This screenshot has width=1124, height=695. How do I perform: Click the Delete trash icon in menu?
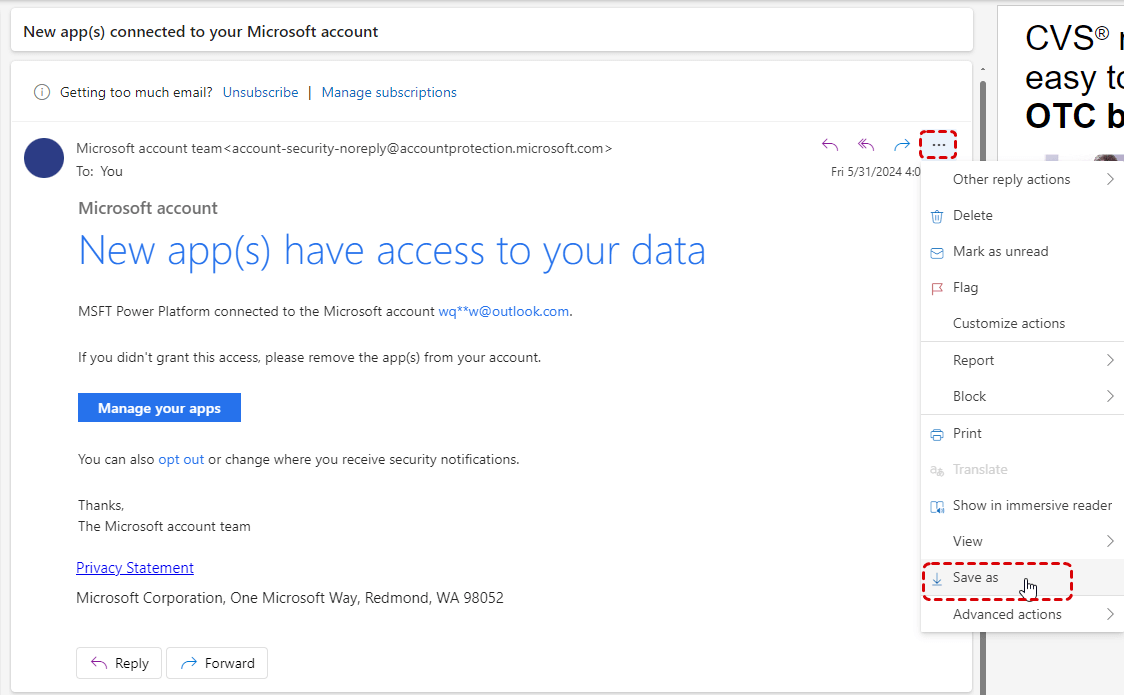(937, 216)
